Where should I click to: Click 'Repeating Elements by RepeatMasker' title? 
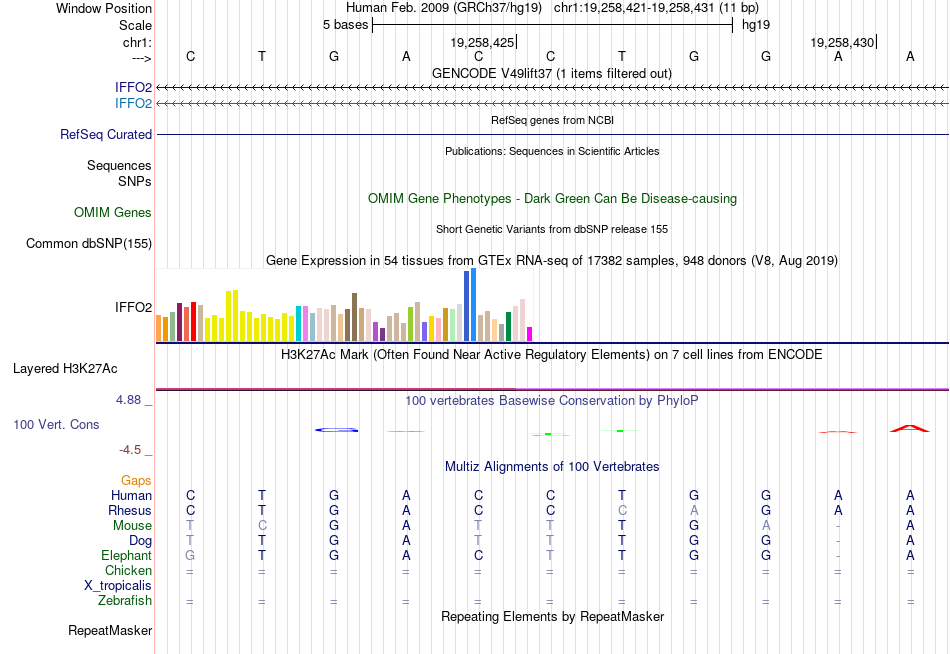pos(553,616)
